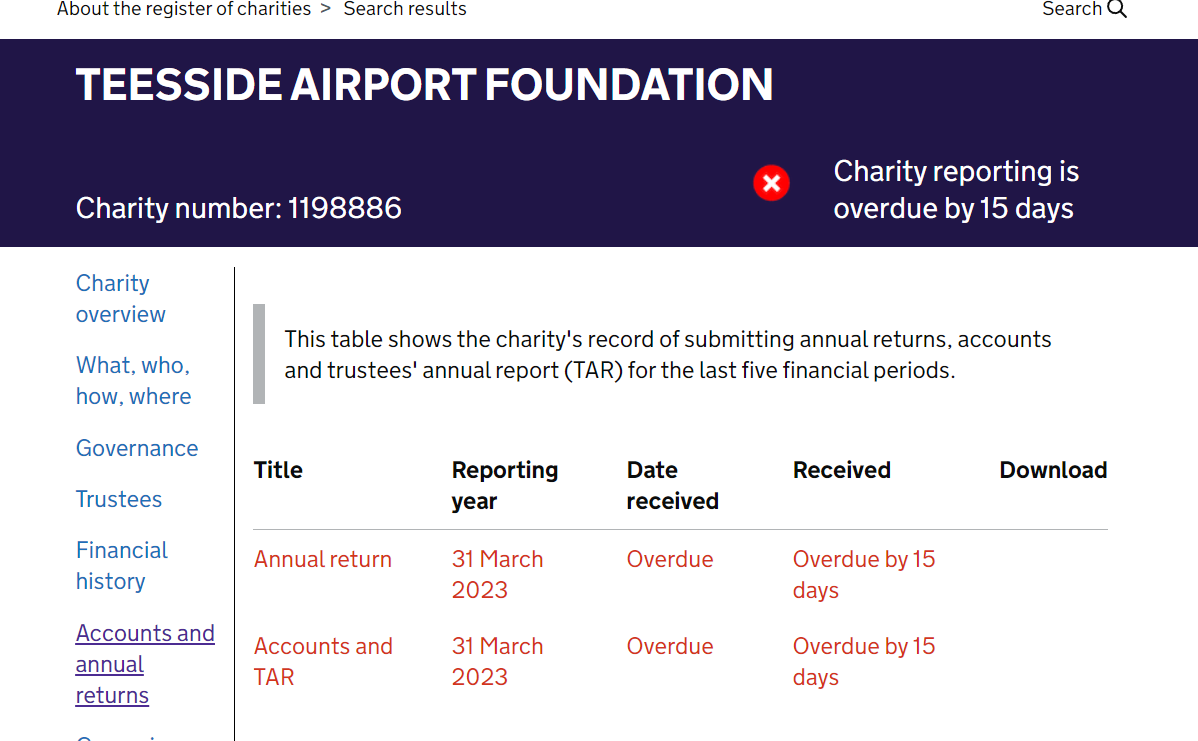This screenshot has width=1198, height=741.
Task: Click the Received column header
Action: click(x=841, y=470)
